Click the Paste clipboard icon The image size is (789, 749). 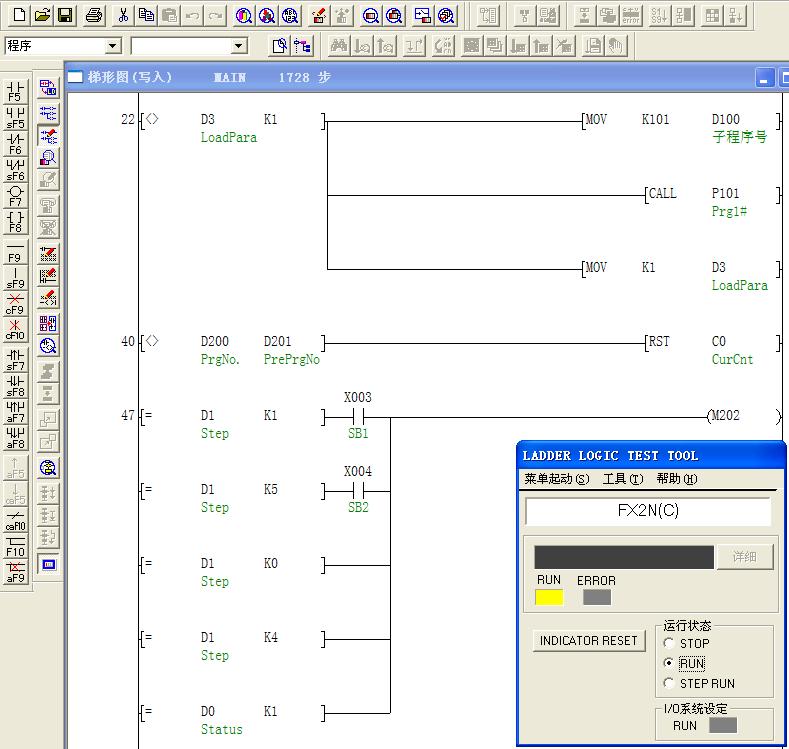pos(170,15)
